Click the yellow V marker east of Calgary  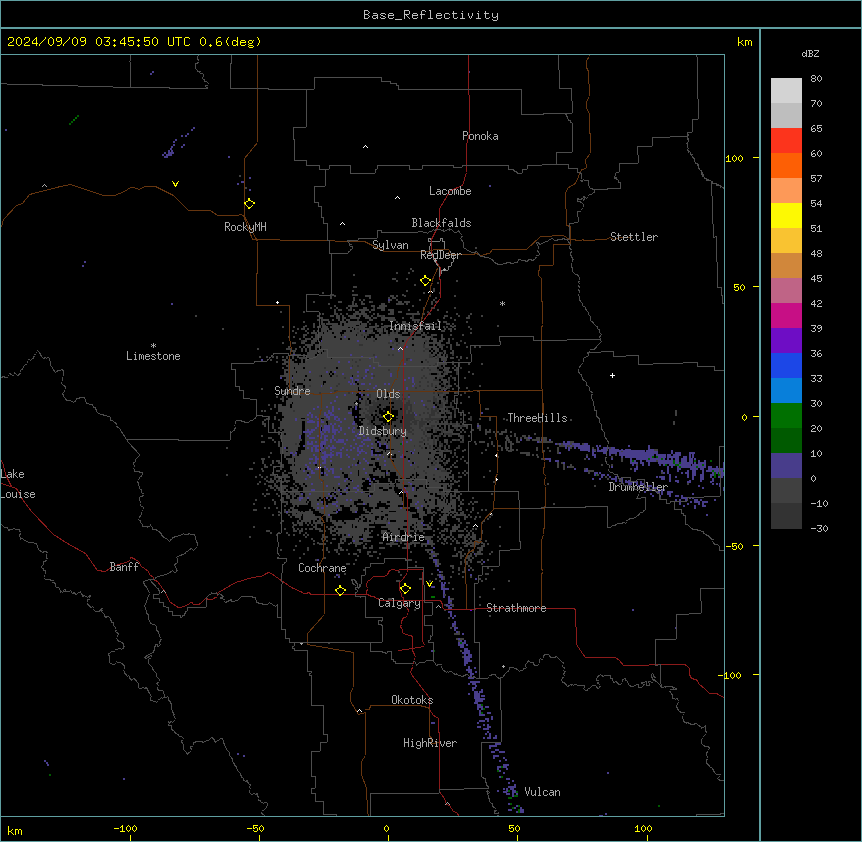(x=429, y=584)
